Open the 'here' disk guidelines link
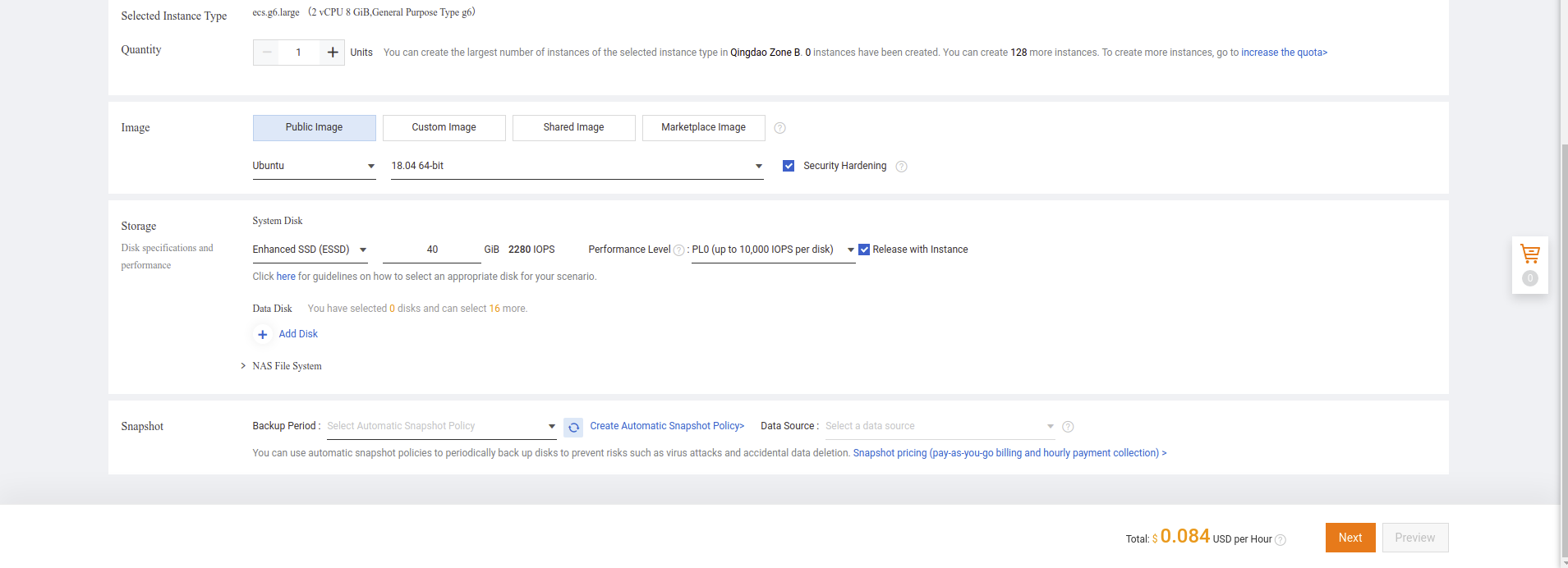The image size is (1568, 568). pyautogui.click(x=286, y=277)
